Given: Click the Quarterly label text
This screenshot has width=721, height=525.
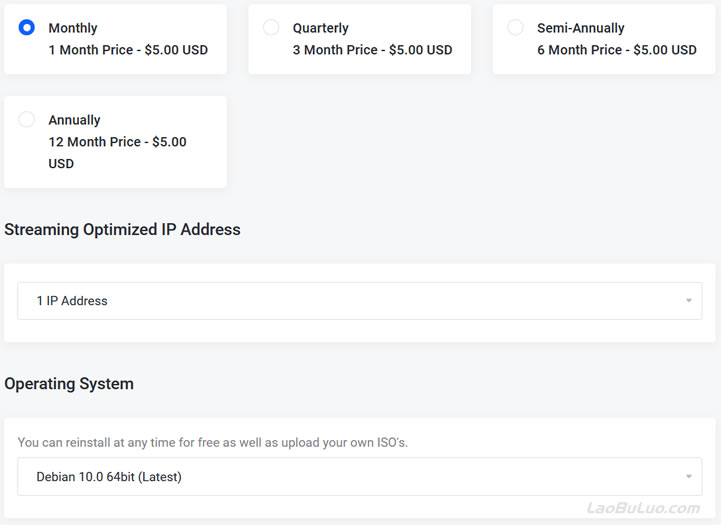Looking at the screenshot, I should pos(320,28).
